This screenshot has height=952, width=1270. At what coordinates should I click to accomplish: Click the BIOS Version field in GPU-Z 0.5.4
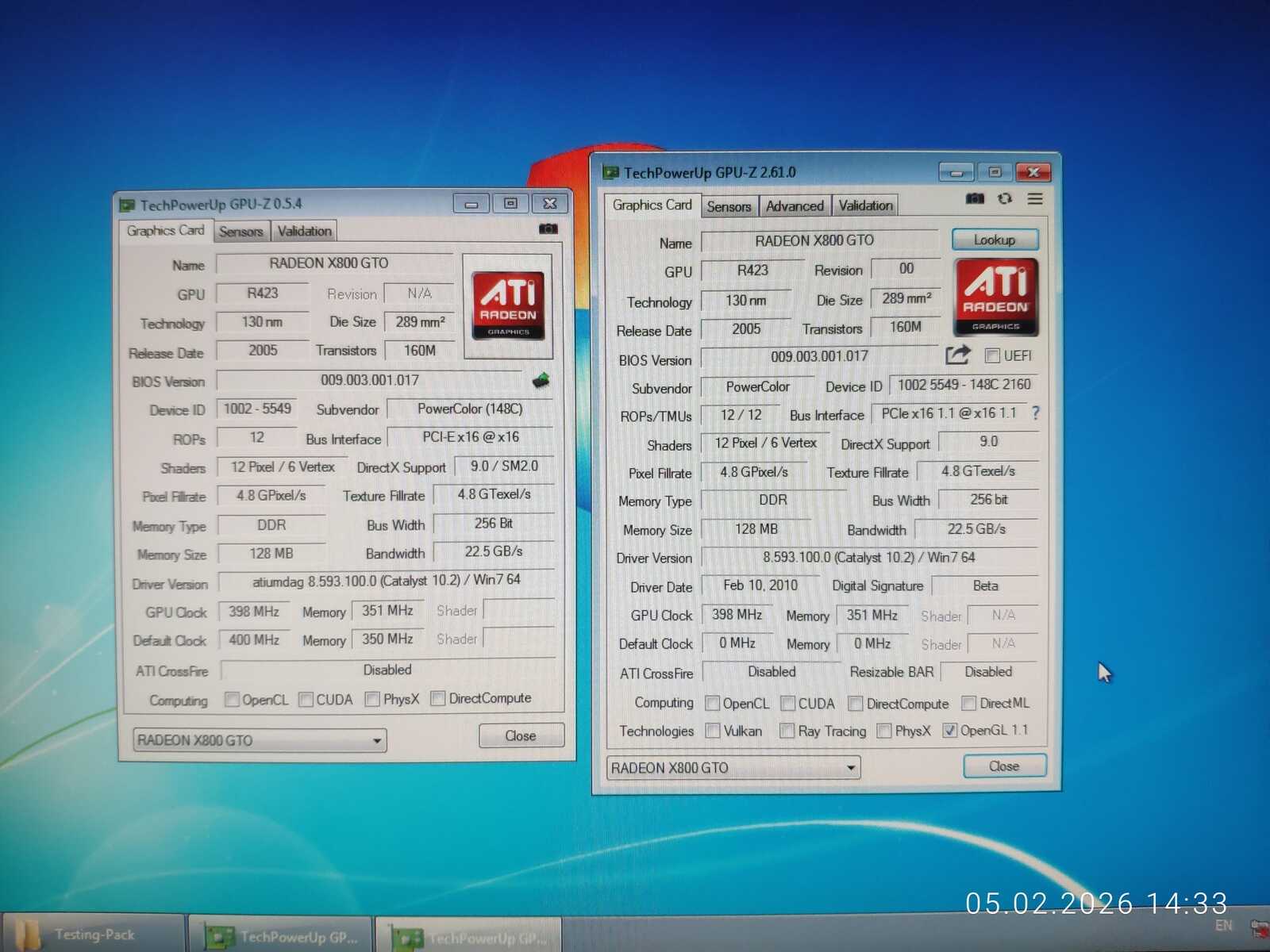pos(369,381)
